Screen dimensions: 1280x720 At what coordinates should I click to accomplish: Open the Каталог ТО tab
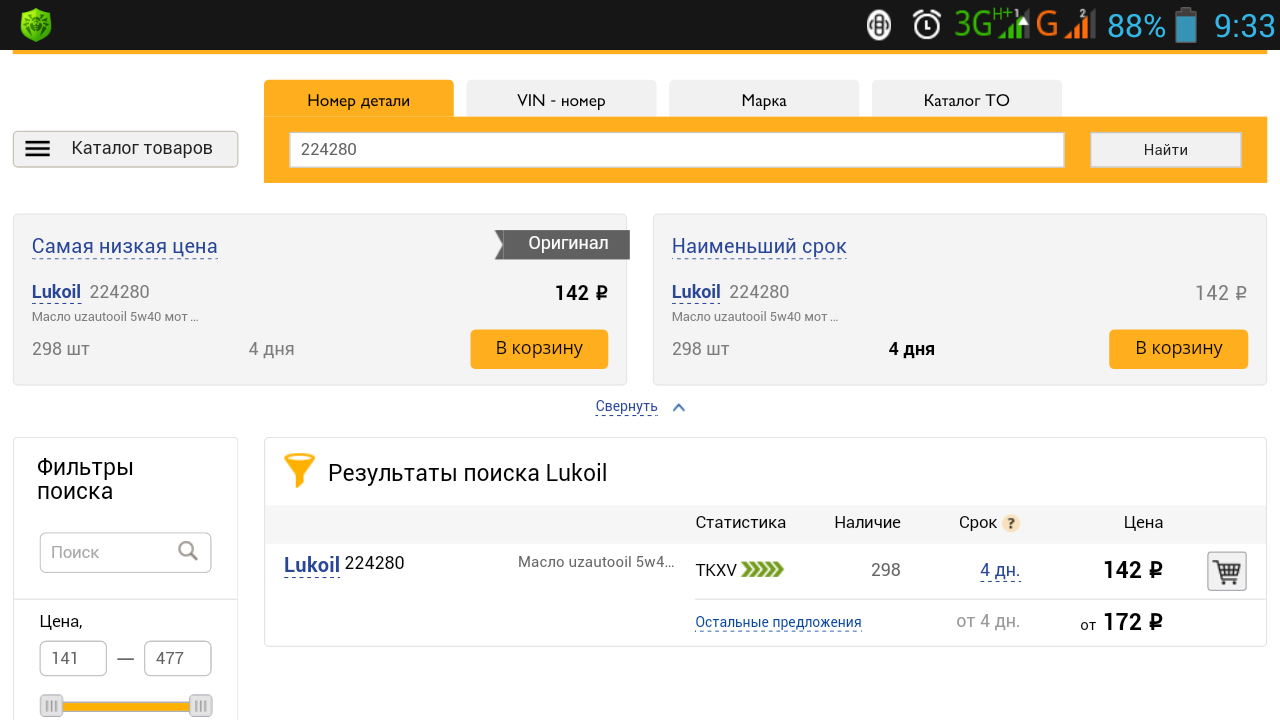pos(967,99)
